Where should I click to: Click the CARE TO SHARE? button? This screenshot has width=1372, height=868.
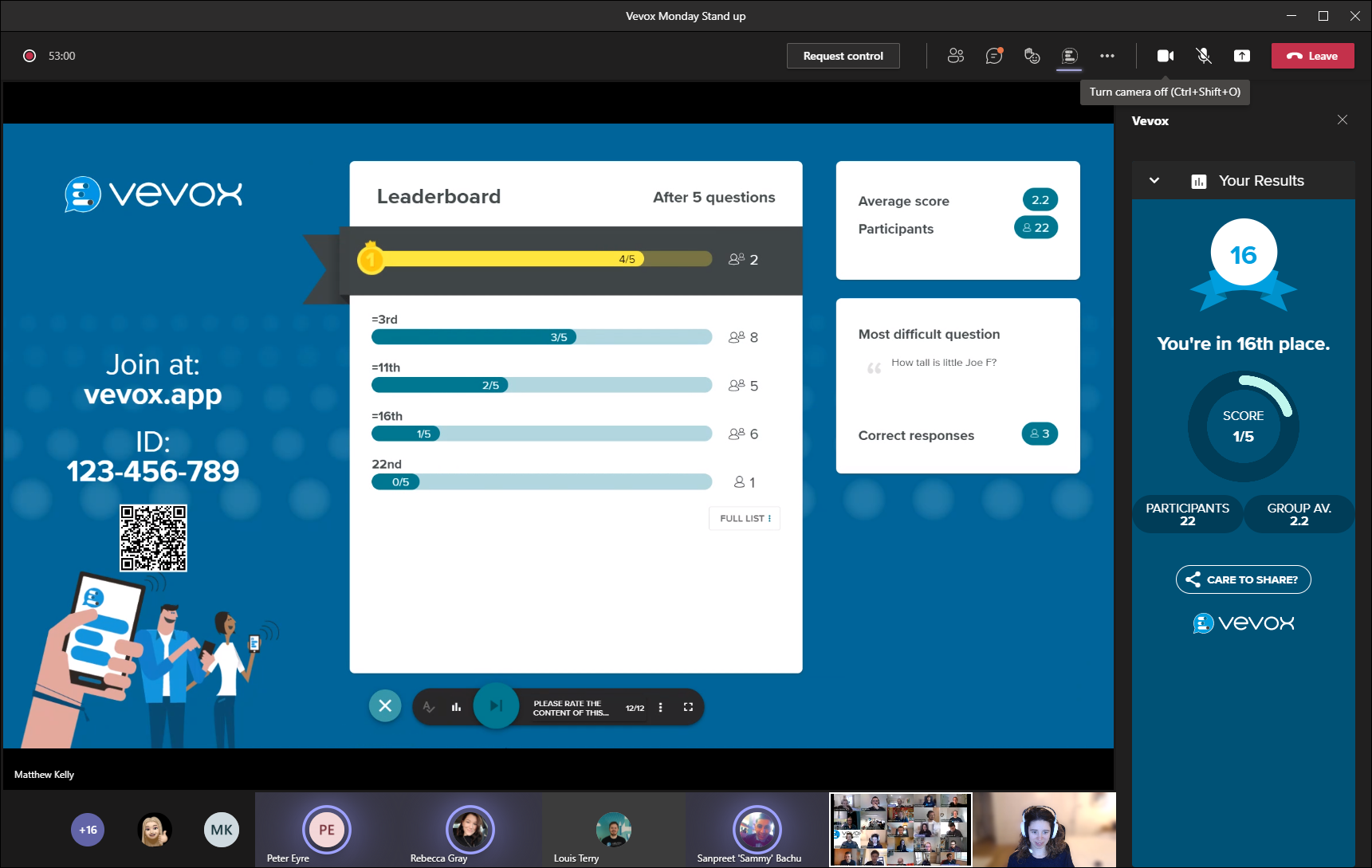click(x=1243, y=579)
